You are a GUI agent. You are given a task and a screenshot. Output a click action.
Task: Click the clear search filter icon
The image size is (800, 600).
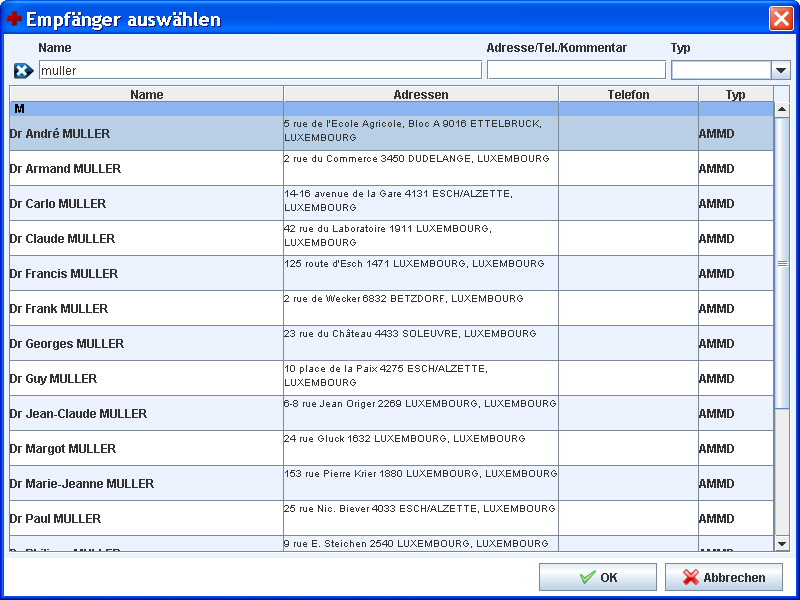[24, 70]
